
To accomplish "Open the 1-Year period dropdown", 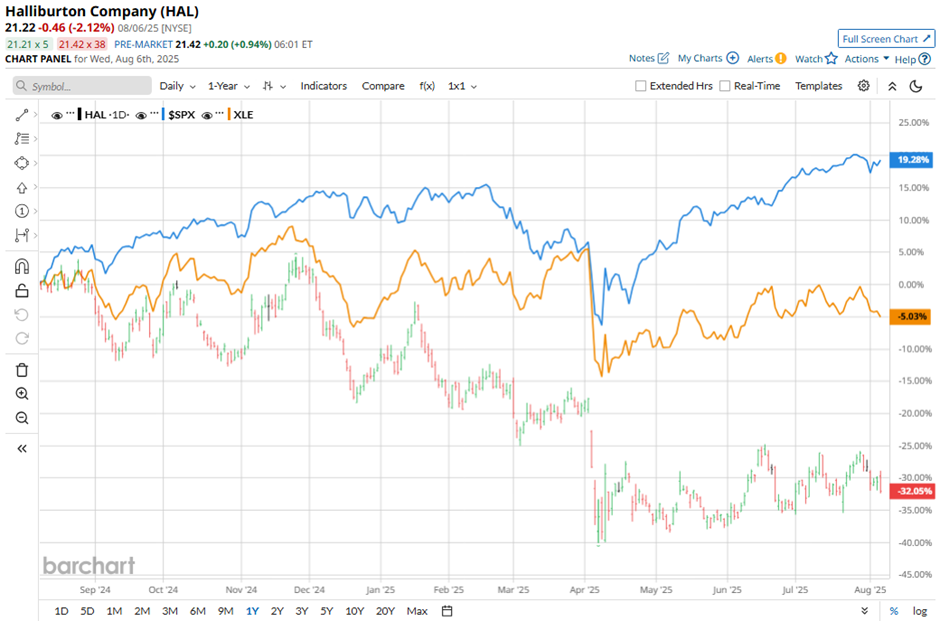I will [x=228, y=86].
